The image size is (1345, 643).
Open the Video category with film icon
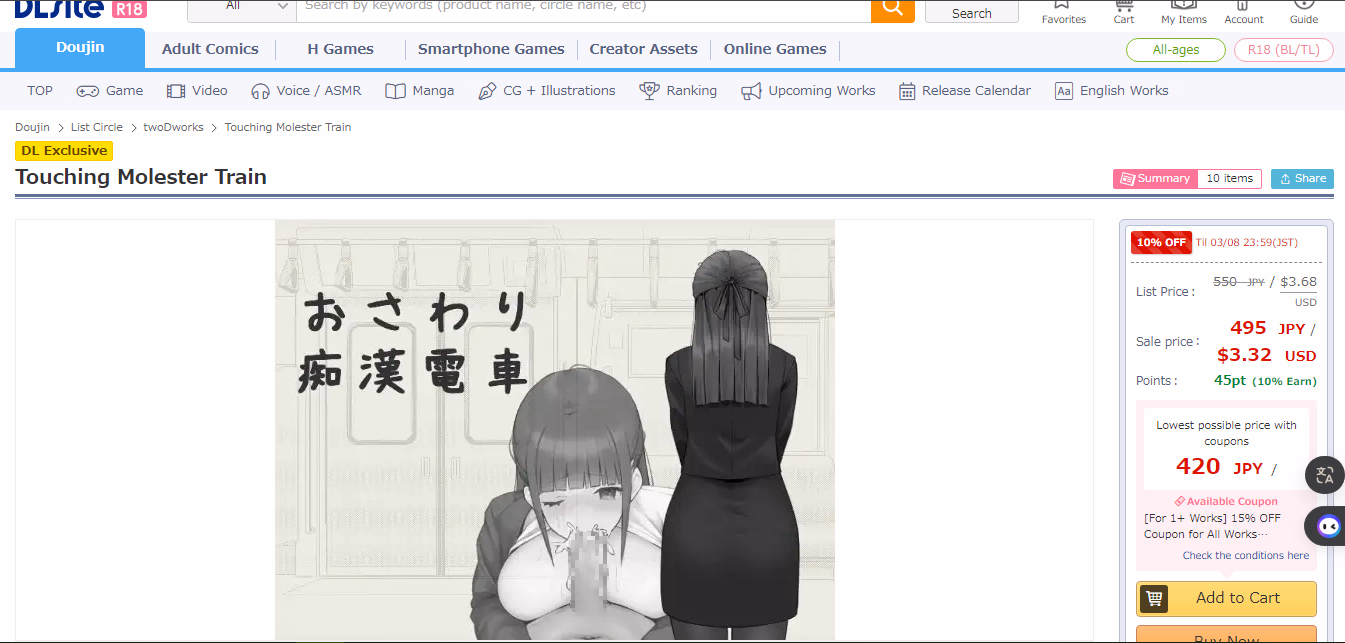[197, 90]
